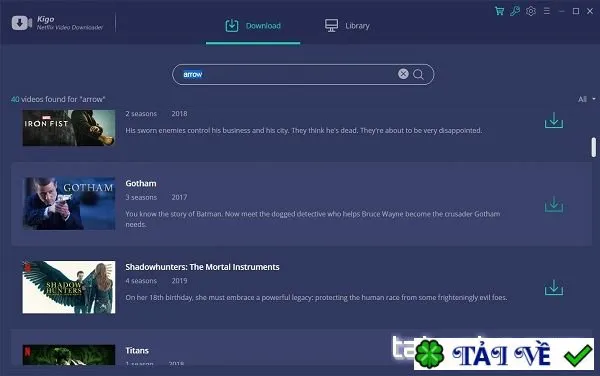Expand the All filter dropdown
Screen dimensions: 600x376
coord(586,99)
